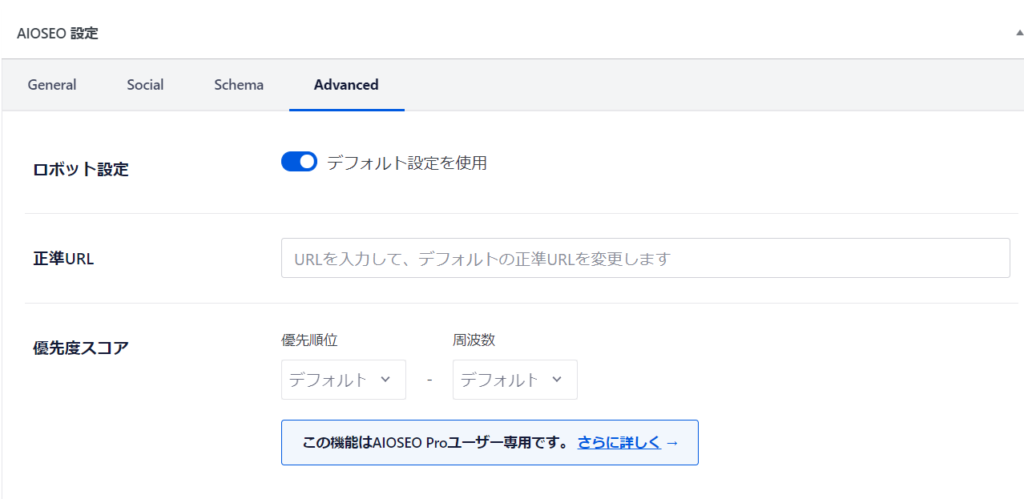The image size is (1024, 499).
Task: Focus the 正準URL input field
Action: pyautogui.click(x=645, y=258)
